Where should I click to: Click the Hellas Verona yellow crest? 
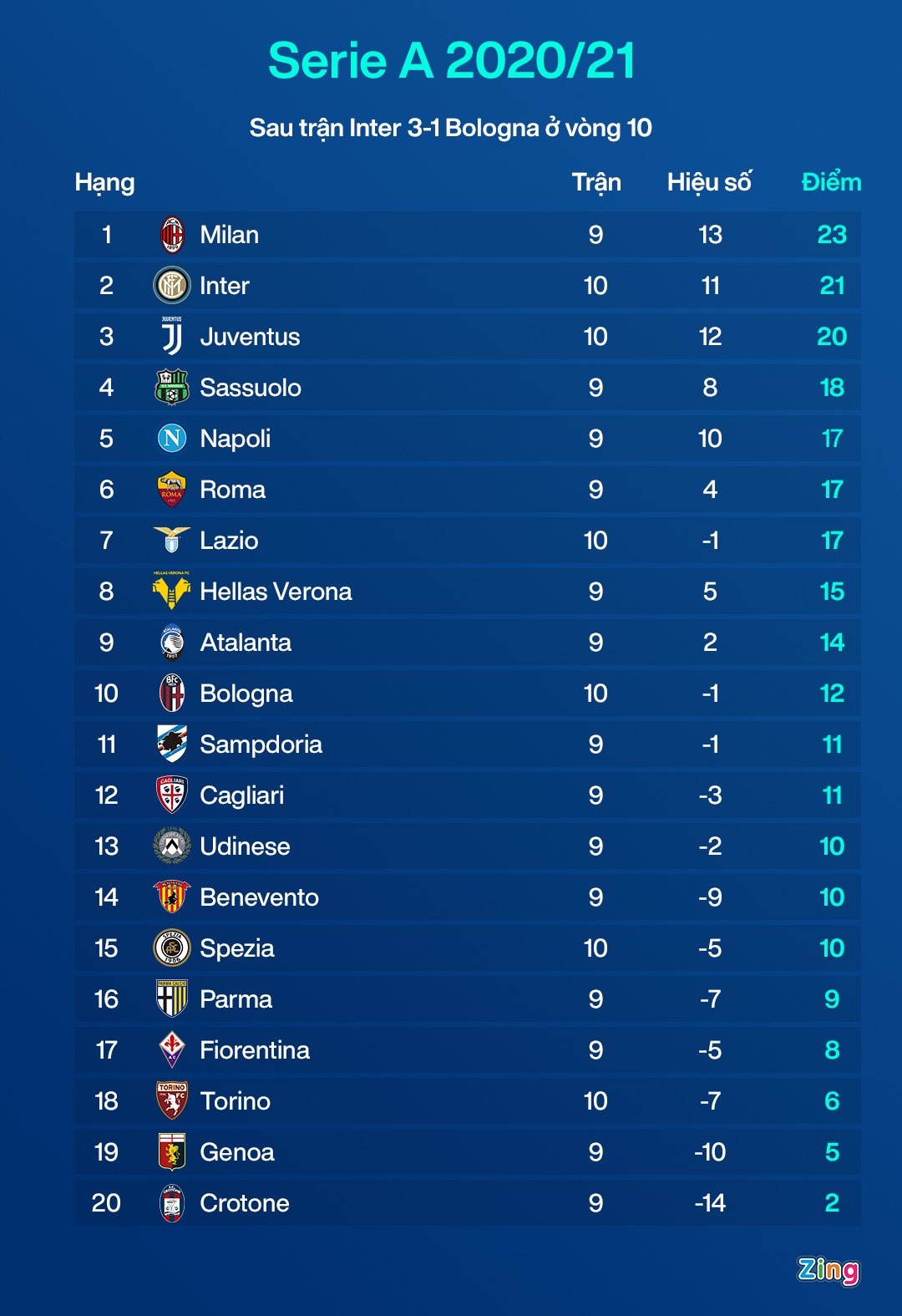[172, 592]
